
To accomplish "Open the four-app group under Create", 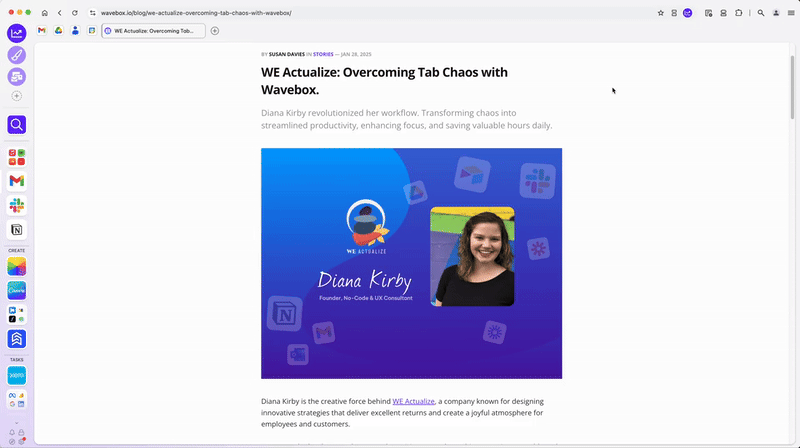I will (17, 314).
